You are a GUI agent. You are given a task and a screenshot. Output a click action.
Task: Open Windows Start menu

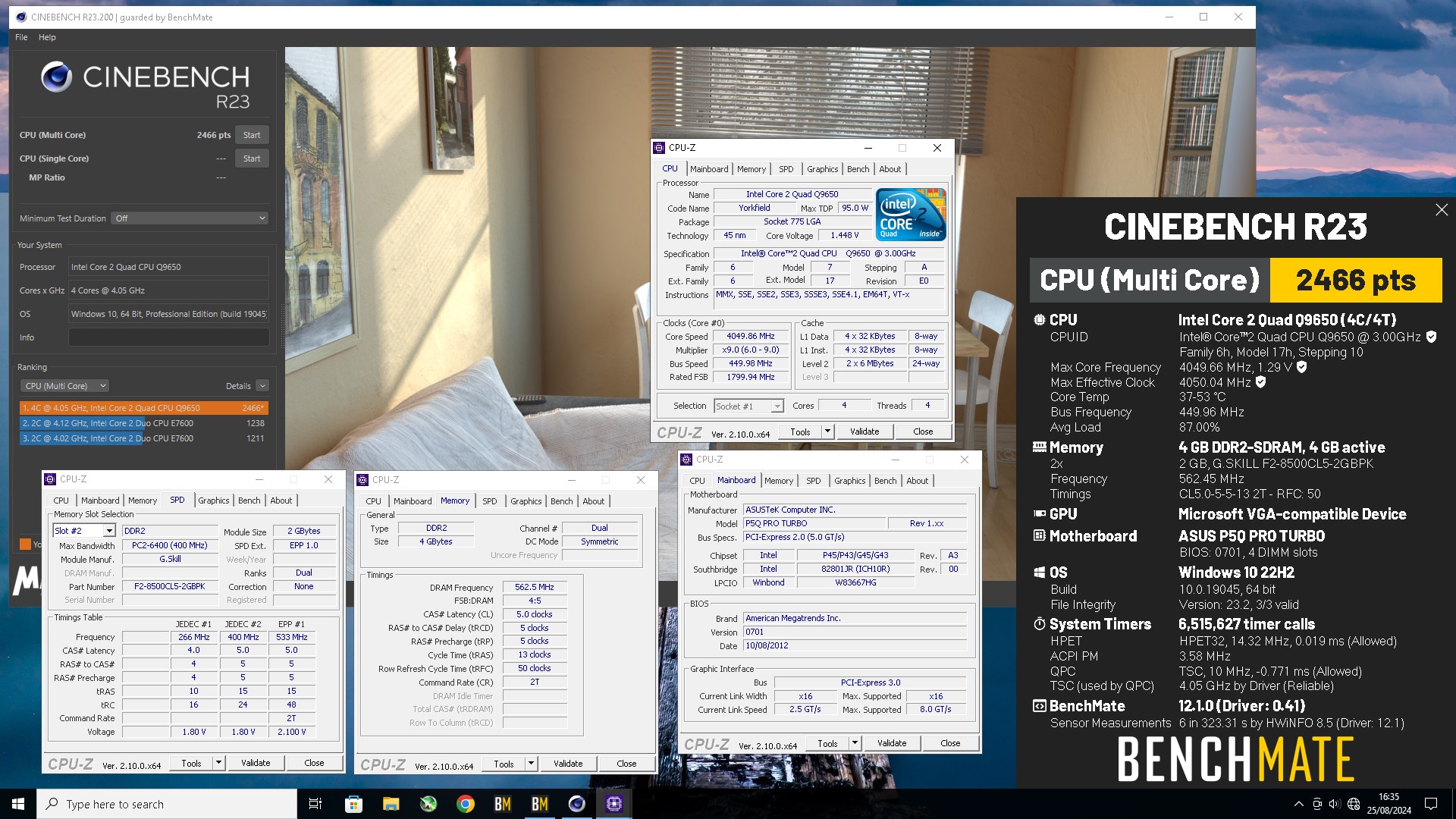pos(18,804)
